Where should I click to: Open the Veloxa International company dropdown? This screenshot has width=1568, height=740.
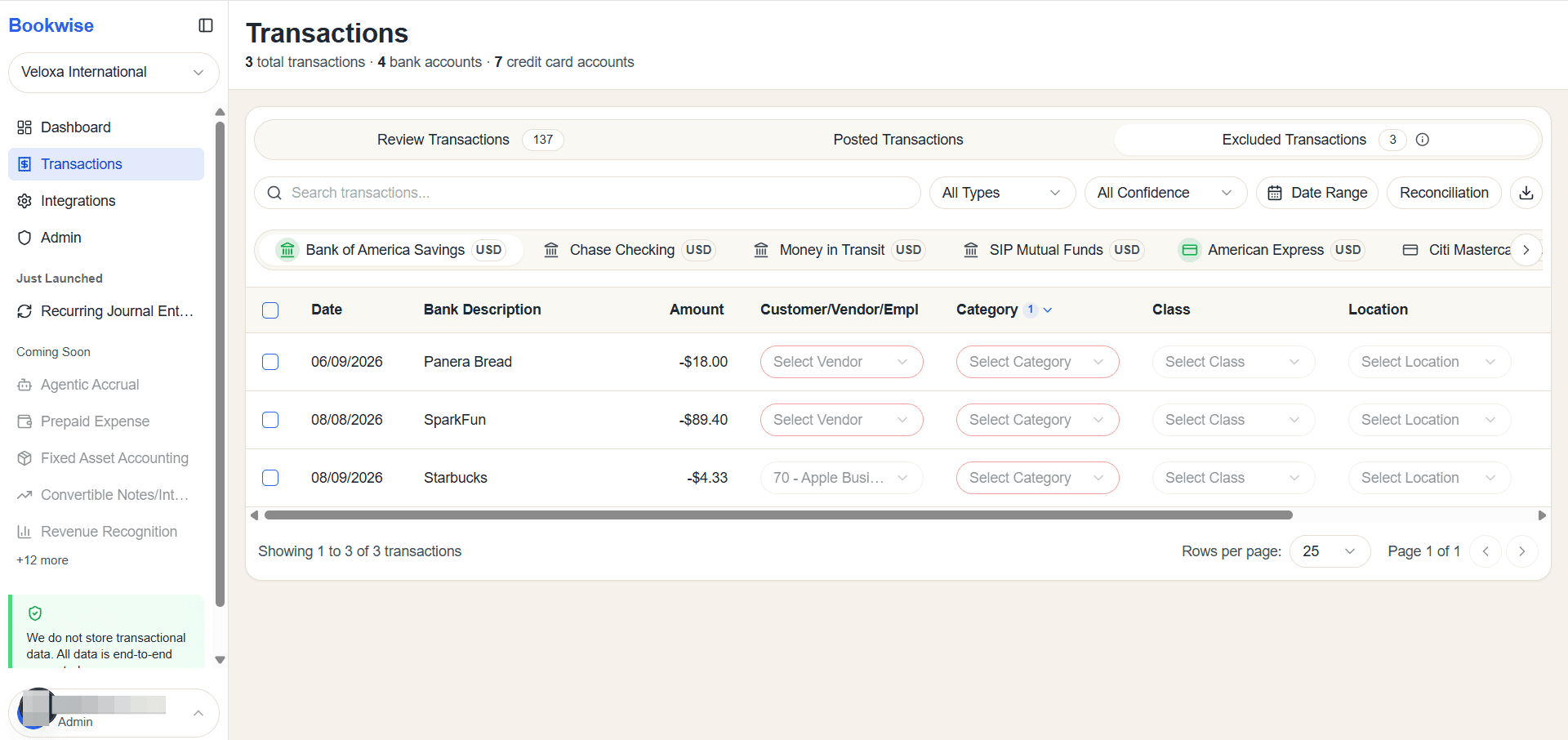click(x=114, y=73)
